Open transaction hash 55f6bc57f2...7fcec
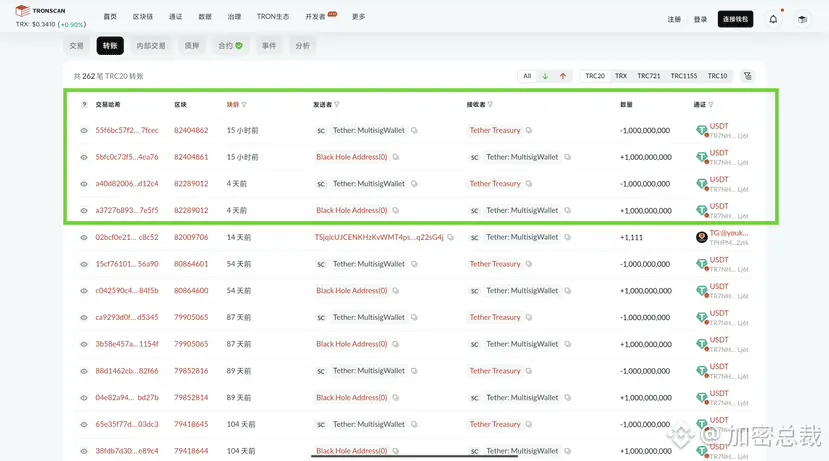The image size is (829, 461). coord(127,131)
